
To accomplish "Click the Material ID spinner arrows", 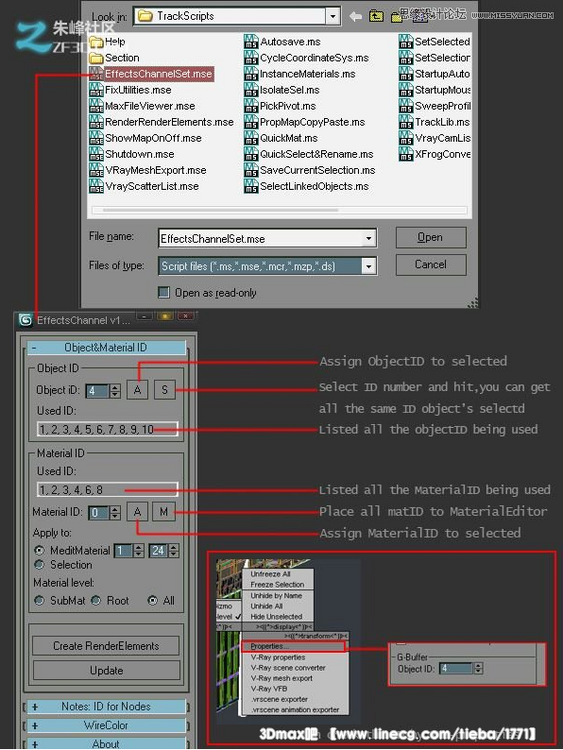I will click(115, 513).
